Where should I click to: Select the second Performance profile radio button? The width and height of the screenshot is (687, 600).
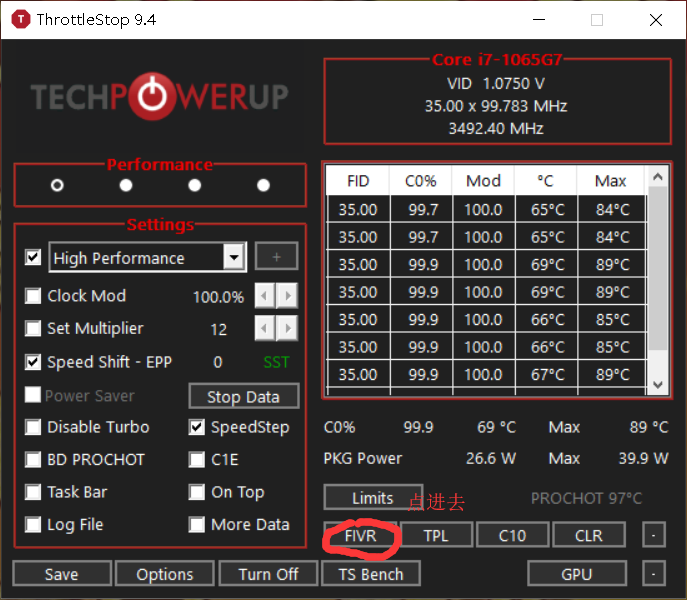pos(126,185)
